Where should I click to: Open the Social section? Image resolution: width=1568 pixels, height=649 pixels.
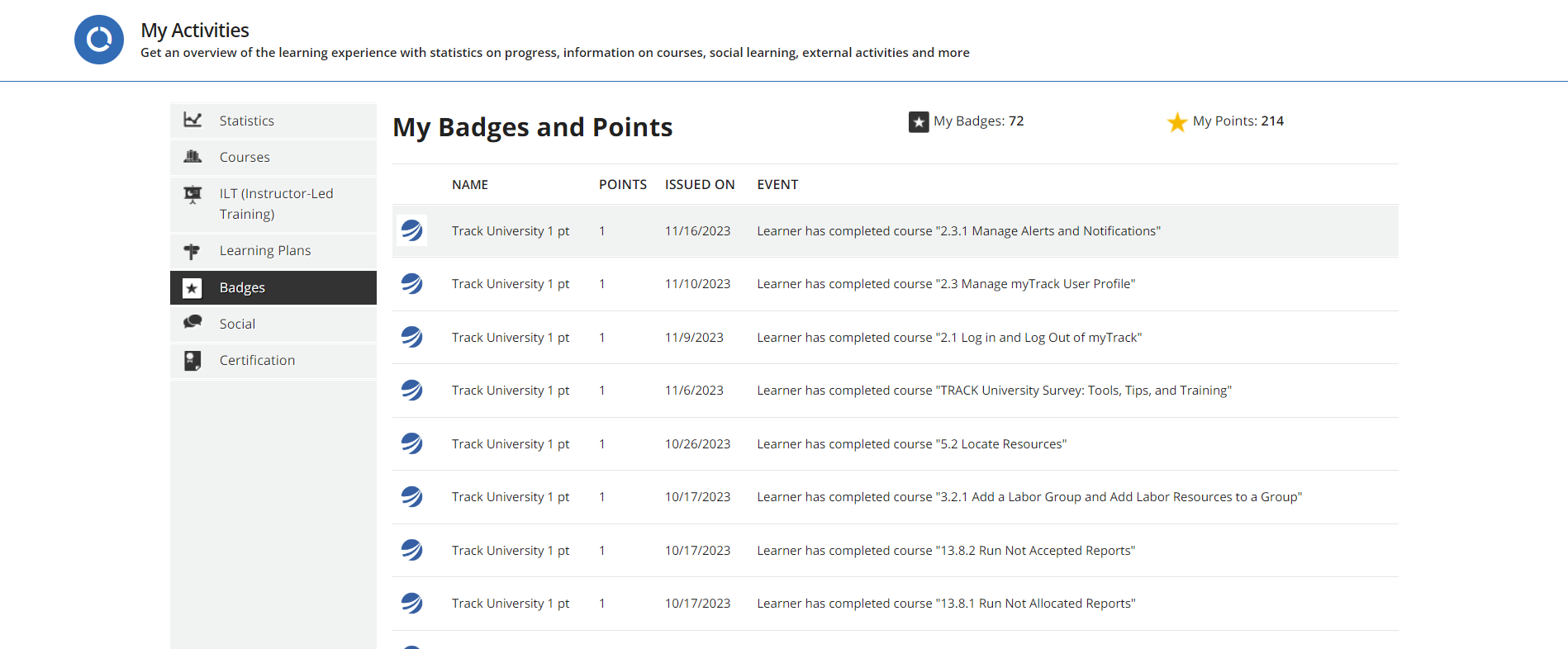pyautogui.click(x=273, y=324)
